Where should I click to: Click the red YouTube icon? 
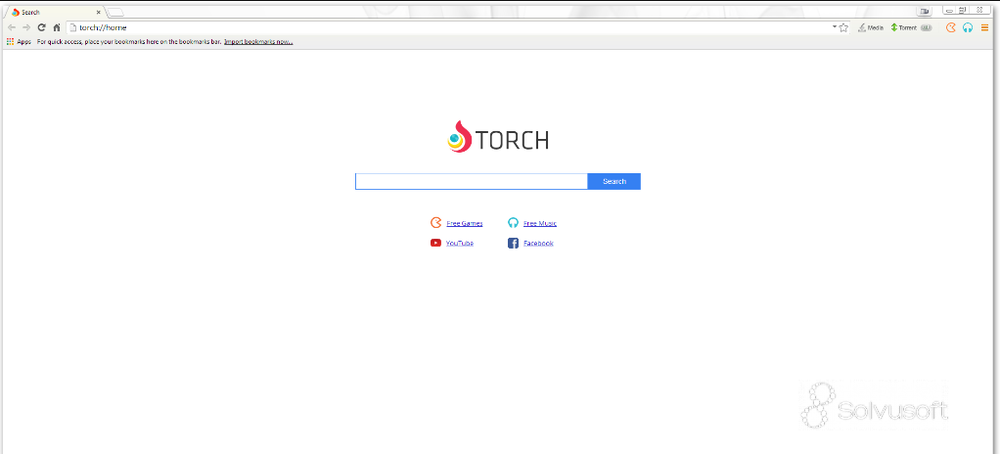pos(436,243)
